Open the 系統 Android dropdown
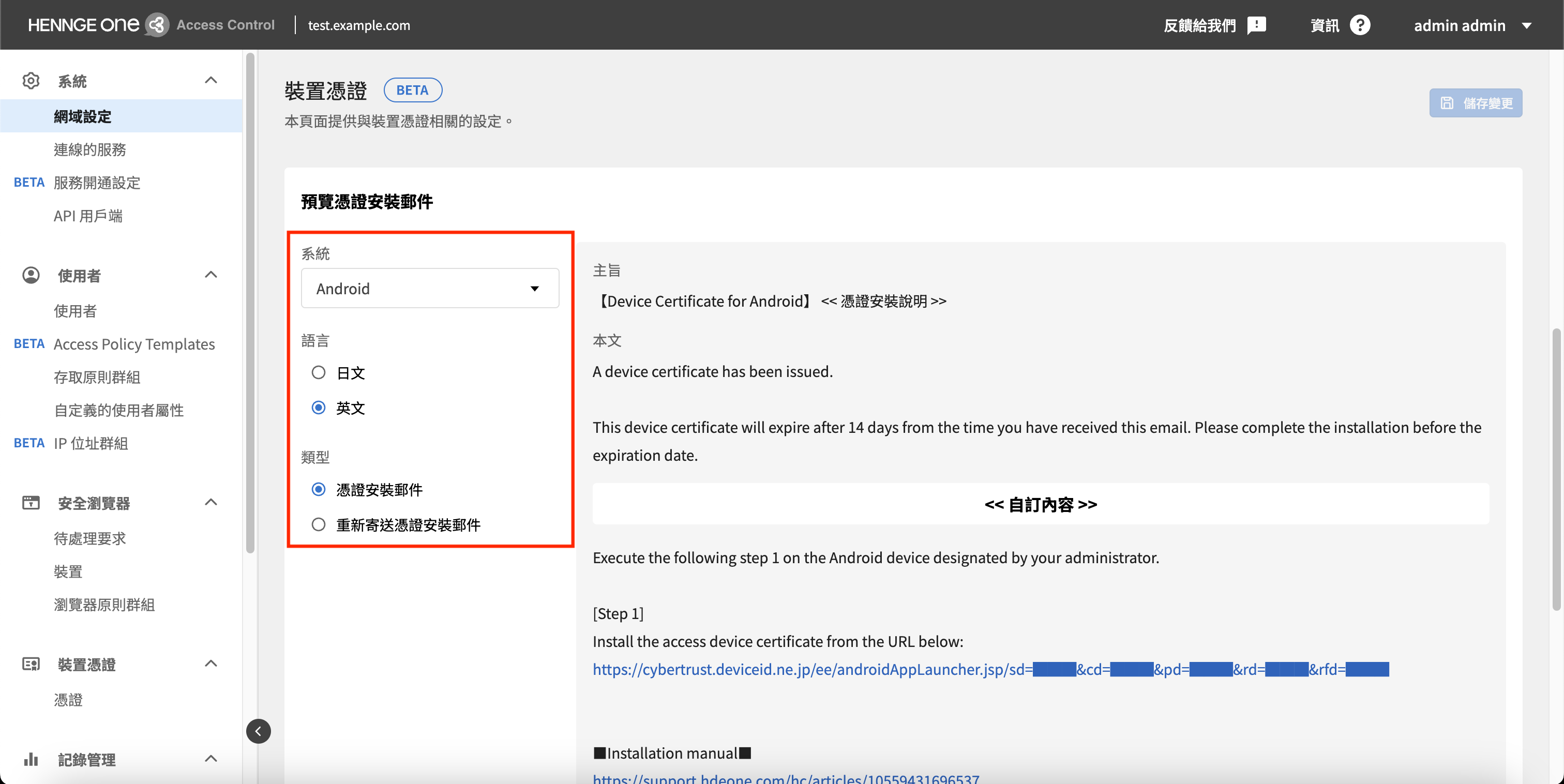 [x=430, y=288]
